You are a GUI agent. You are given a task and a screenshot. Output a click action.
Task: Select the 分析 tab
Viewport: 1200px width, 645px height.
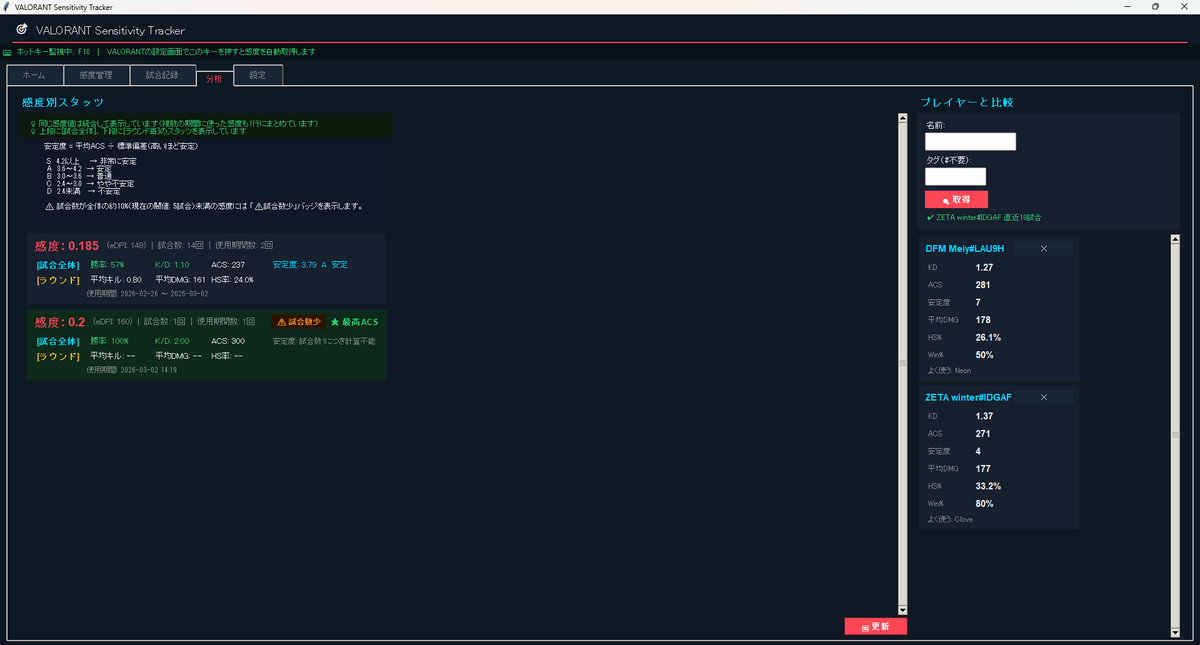point(214,77)
